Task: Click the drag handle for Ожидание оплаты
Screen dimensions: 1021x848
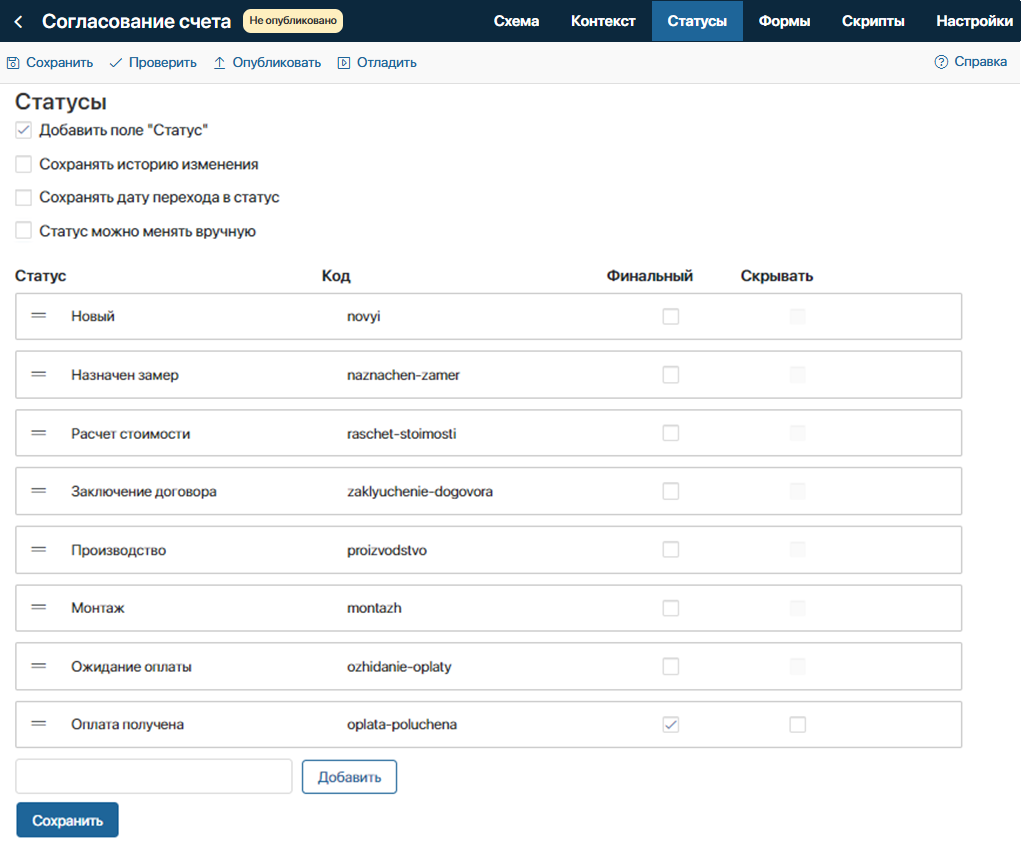Action: point(39,666)
